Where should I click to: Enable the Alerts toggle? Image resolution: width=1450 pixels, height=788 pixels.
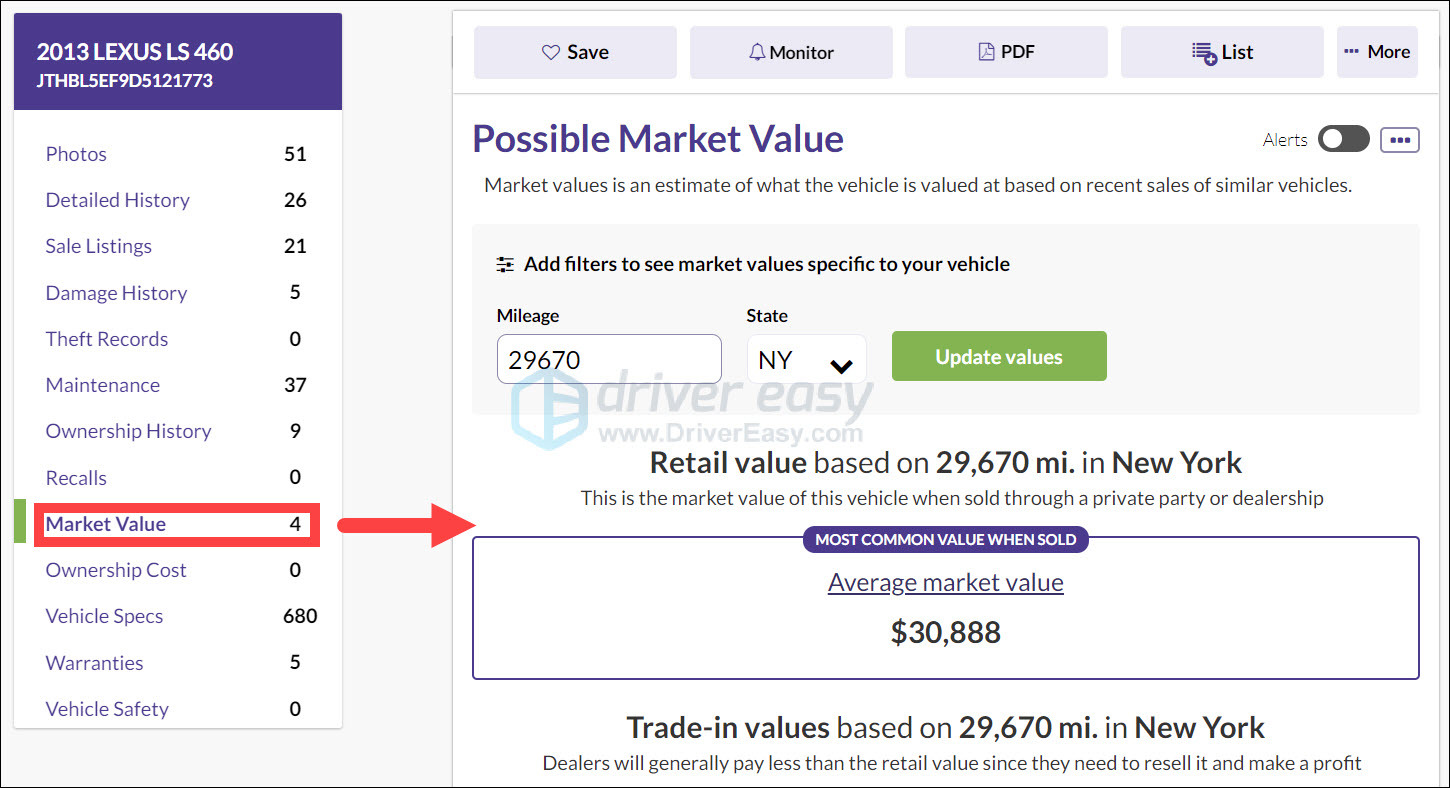click(x=1343, y=139)
